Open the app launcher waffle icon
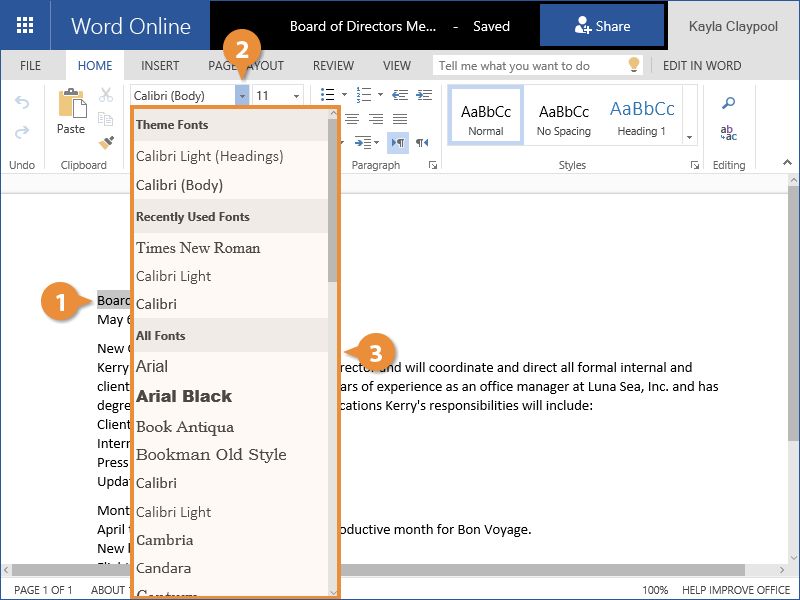This screenshot has height=600, width=800. tap(25, 26)
